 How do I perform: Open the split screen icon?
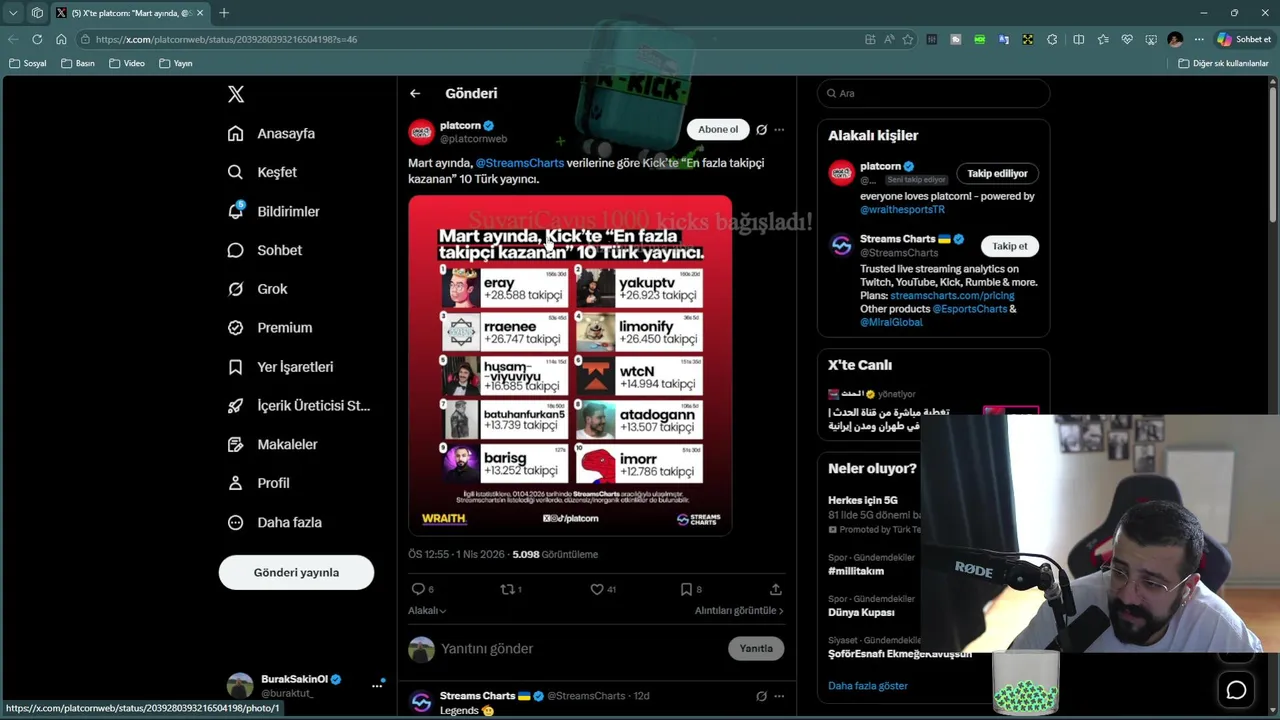click(x=1078, y=39)
